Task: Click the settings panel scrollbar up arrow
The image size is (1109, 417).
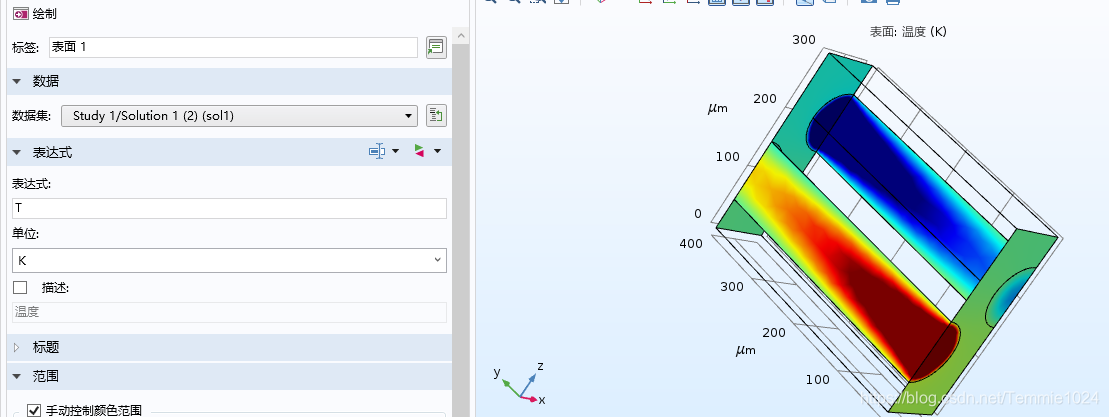Action: click(x=461, y=35)
